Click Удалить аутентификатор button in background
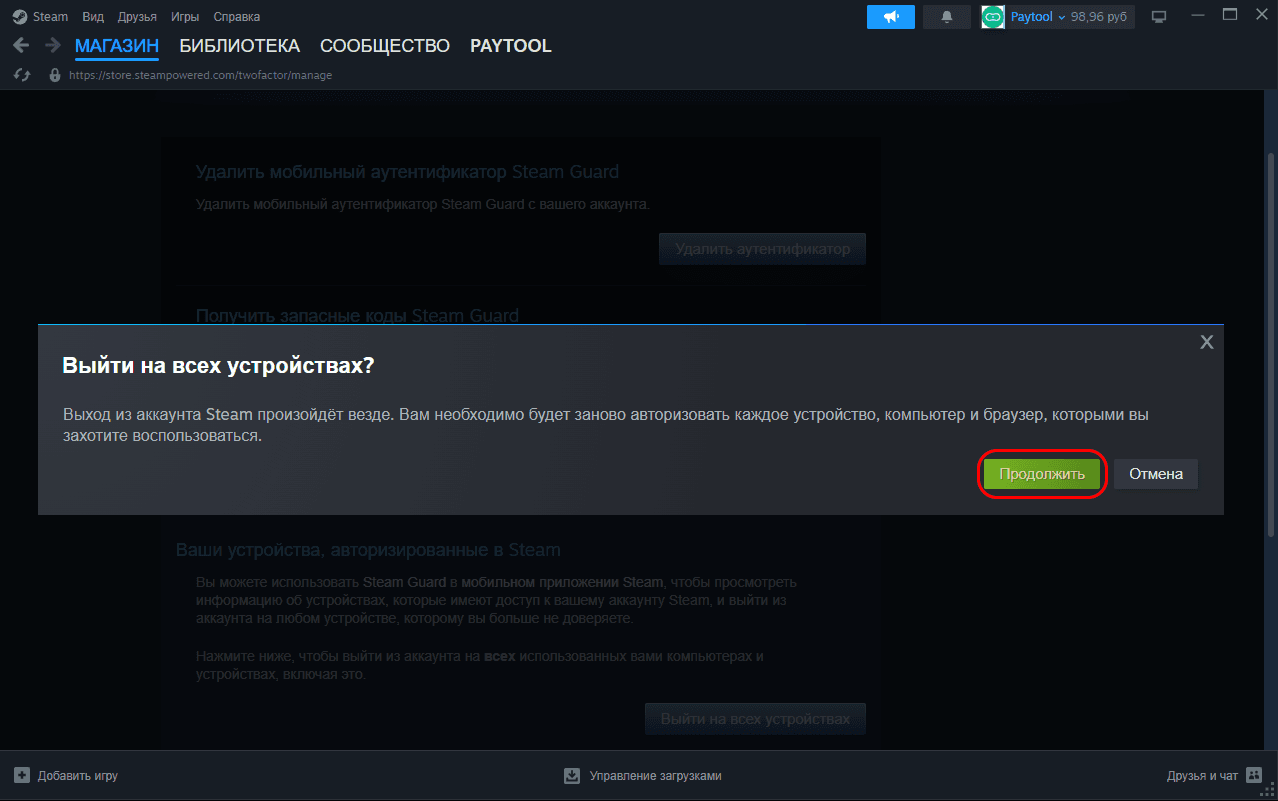This screenshot has width=1278, height=801. [762, 249]
